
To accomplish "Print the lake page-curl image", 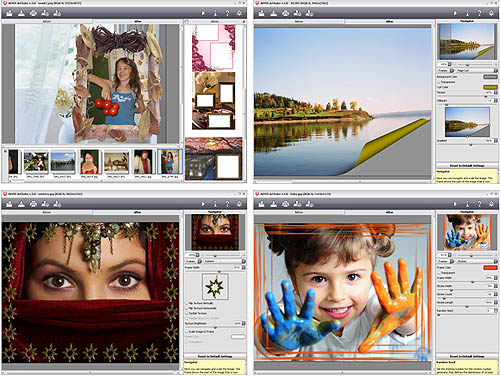I will (286, 13).
